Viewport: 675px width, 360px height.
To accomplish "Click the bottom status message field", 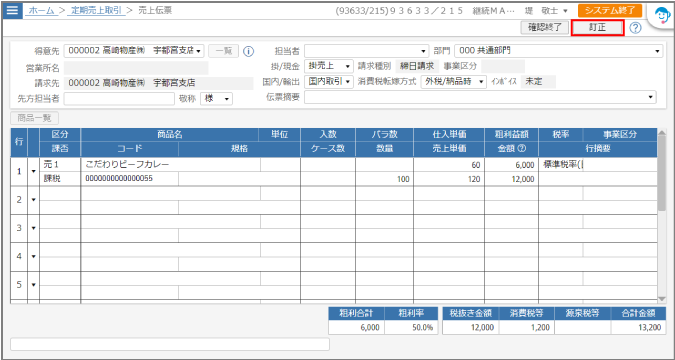I will (170, 344).
